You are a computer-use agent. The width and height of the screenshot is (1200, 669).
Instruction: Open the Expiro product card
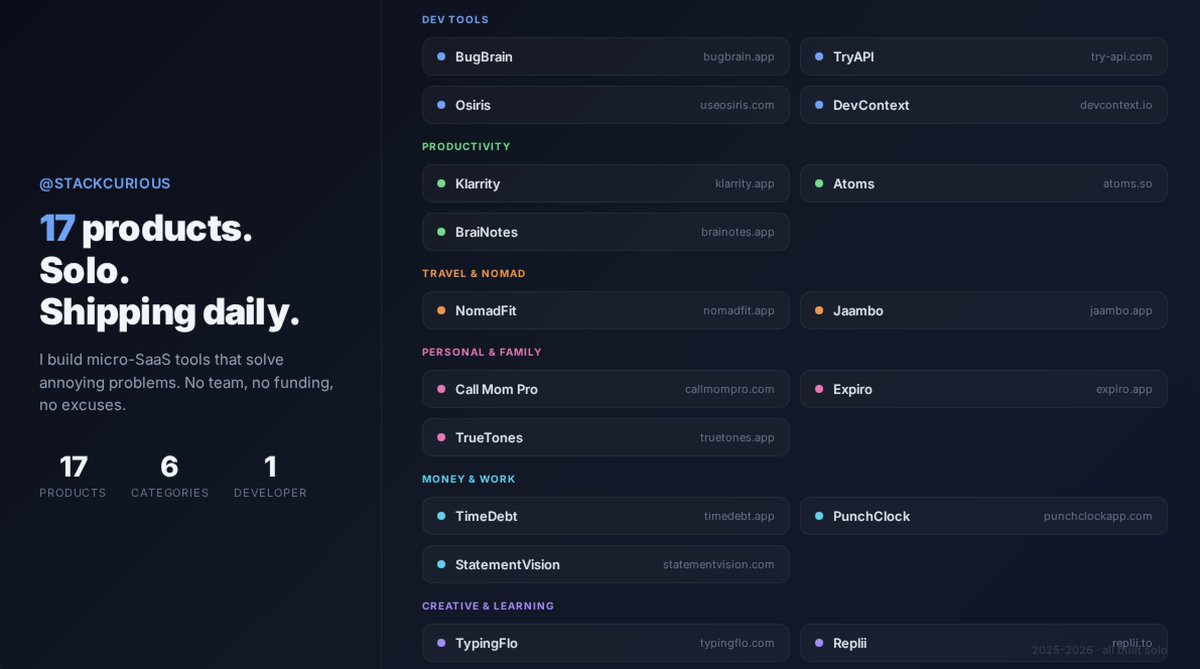tap(983, 389)
